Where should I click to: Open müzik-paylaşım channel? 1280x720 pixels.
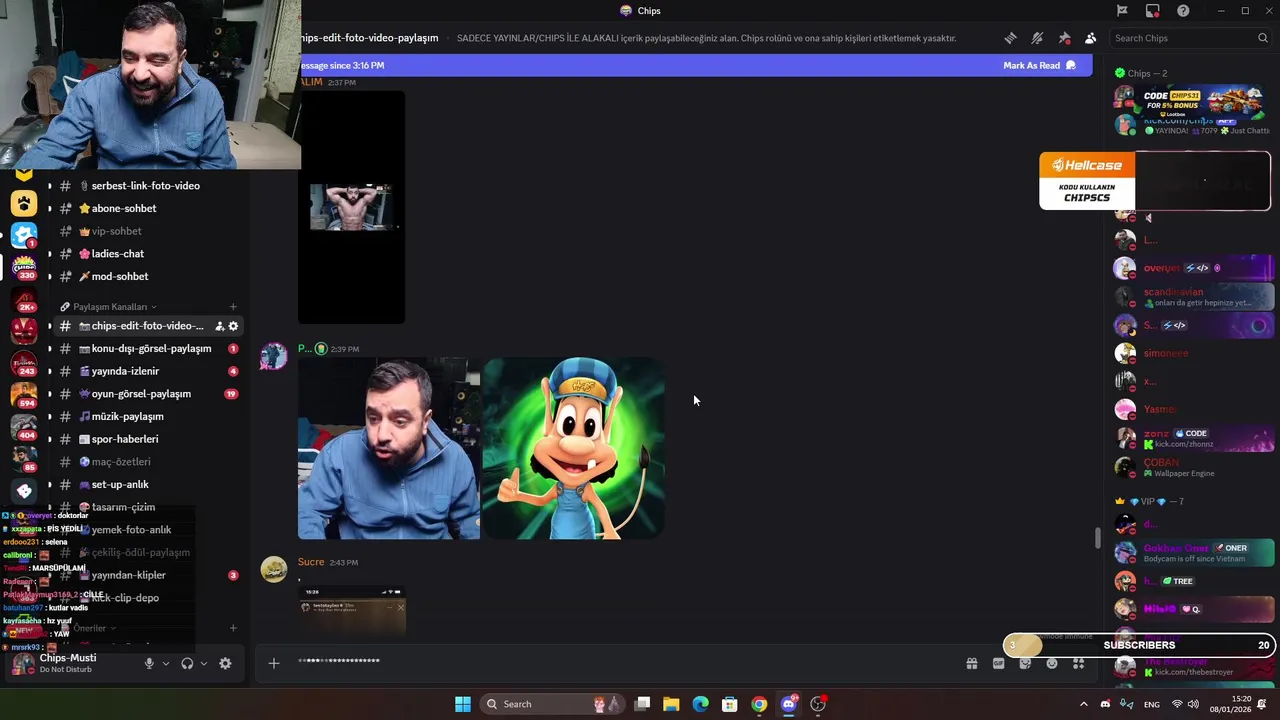click(x=145, y=417)
